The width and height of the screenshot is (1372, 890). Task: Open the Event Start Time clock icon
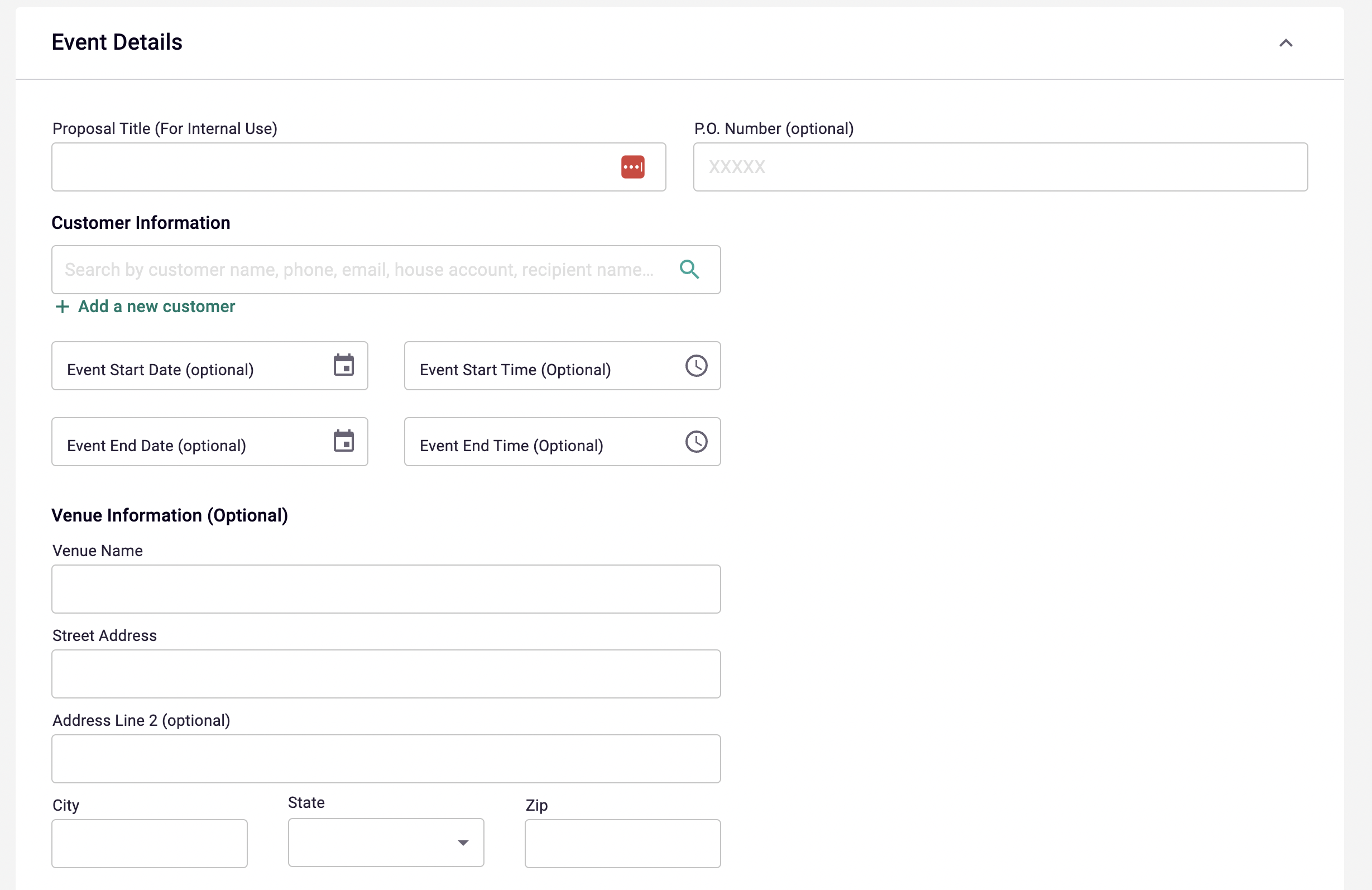point(697,366)
